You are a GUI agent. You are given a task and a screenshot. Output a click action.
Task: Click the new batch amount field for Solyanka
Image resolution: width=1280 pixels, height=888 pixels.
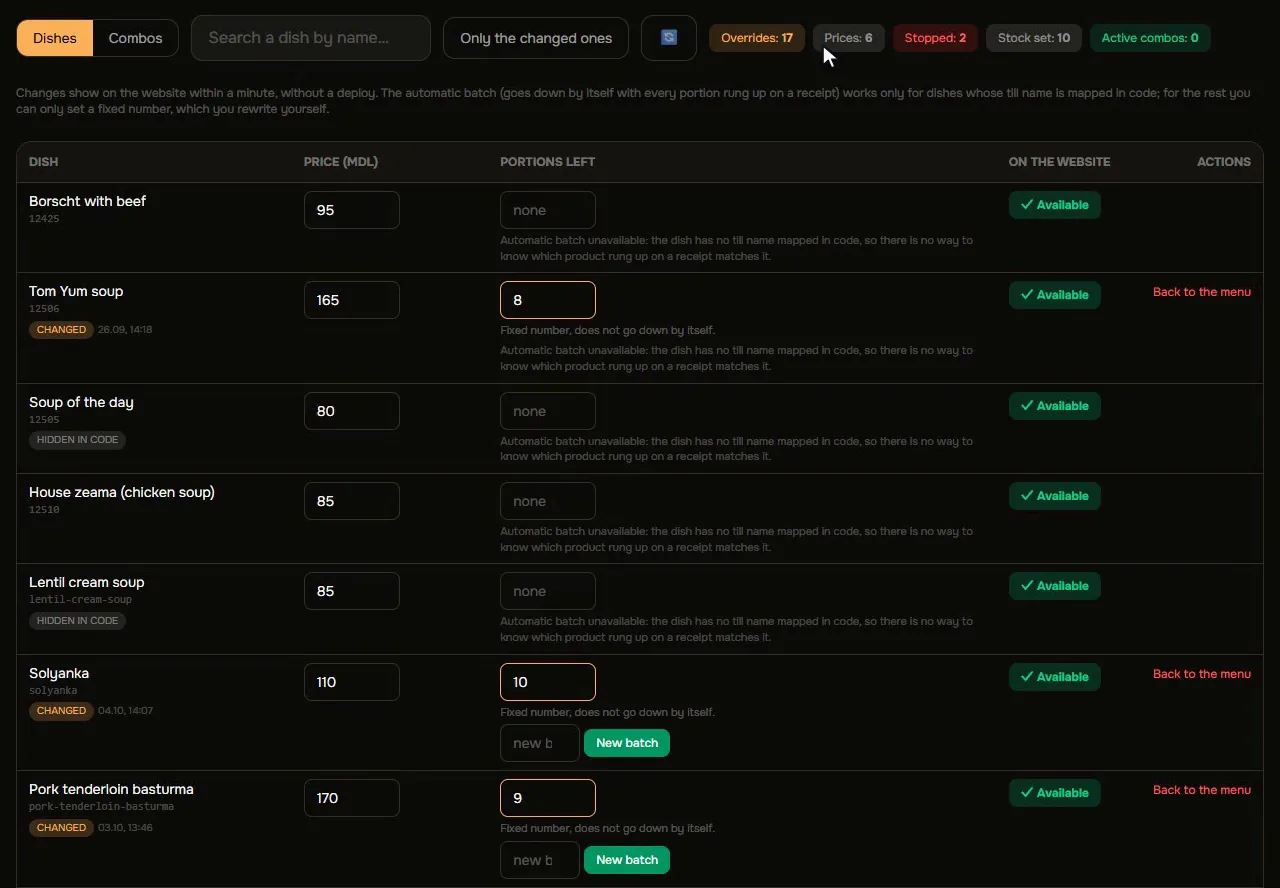click(540, 743)
